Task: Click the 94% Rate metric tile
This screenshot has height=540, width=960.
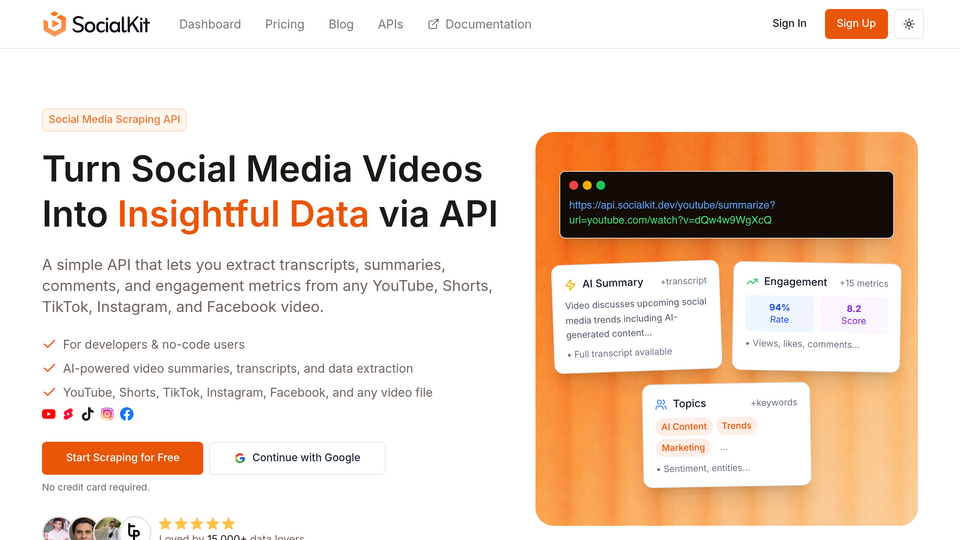Action: (x=779, y=313)
